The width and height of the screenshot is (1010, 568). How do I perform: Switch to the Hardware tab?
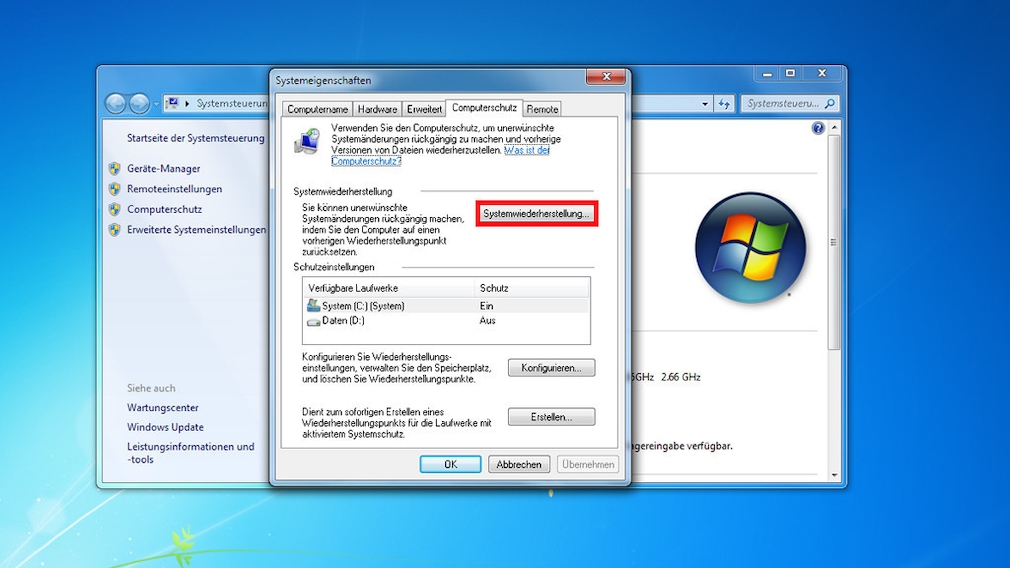coord(377,109)
